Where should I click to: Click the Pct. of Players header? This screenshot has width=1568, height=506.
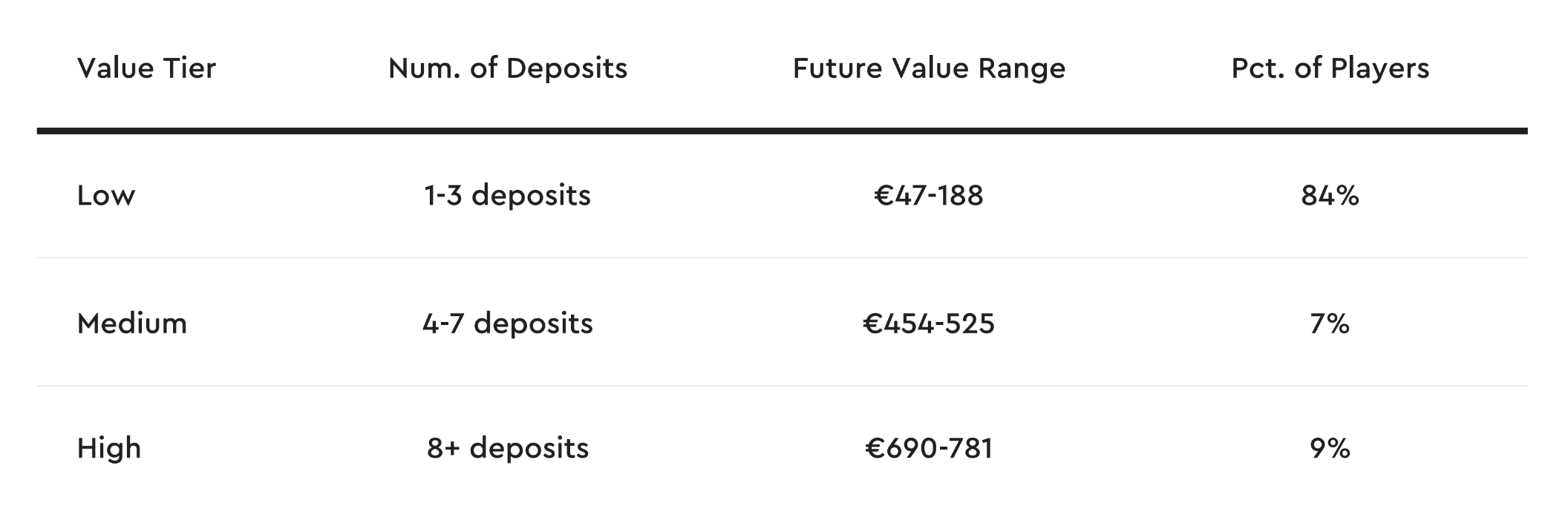tap(1330, 68)
